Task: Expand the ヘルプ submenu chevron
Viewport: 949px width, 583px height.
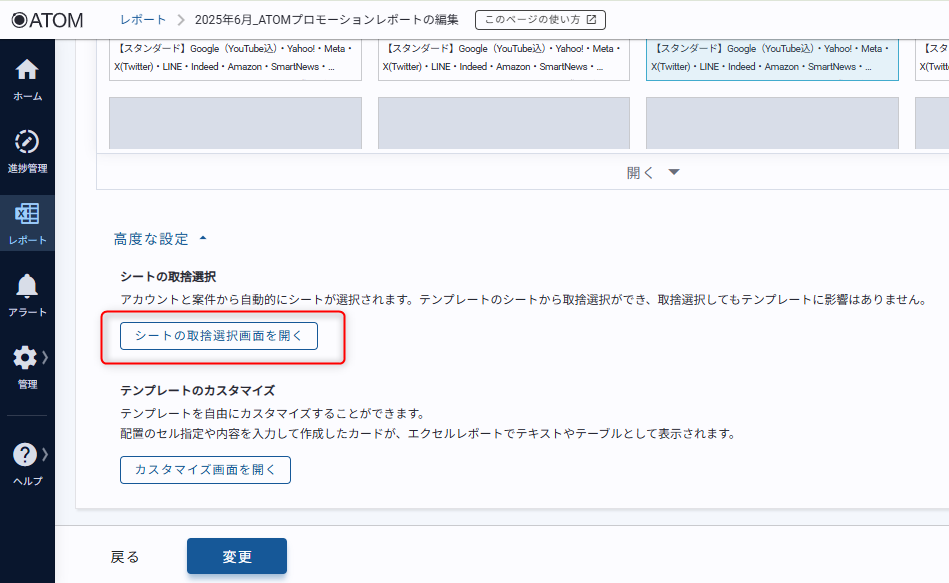Action: point(45,454)
